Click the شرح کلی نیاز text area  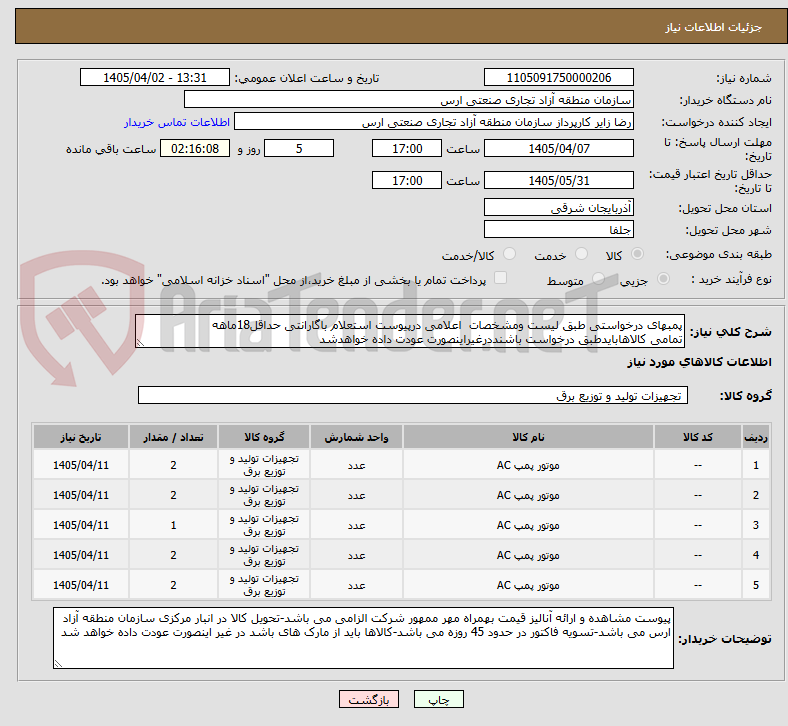[410, 331]
